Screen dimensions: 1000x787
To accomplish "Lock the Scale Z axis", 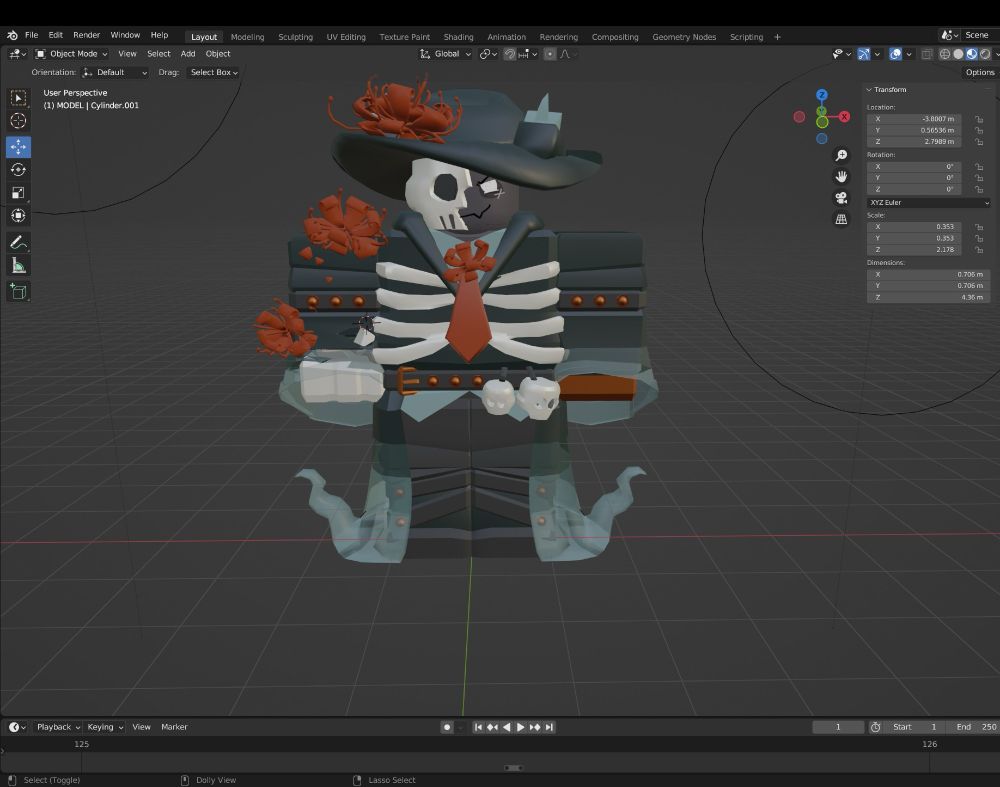I will coord(979,250).
